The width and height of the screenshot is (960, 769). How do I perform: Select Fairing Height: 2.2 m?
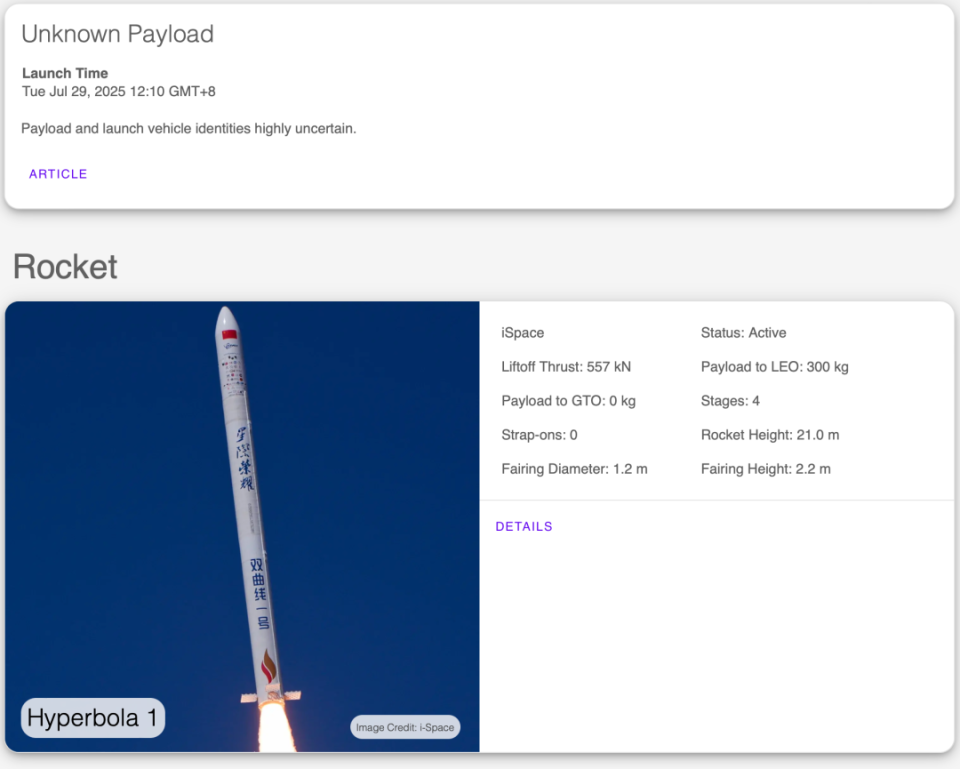click(766, 469)
